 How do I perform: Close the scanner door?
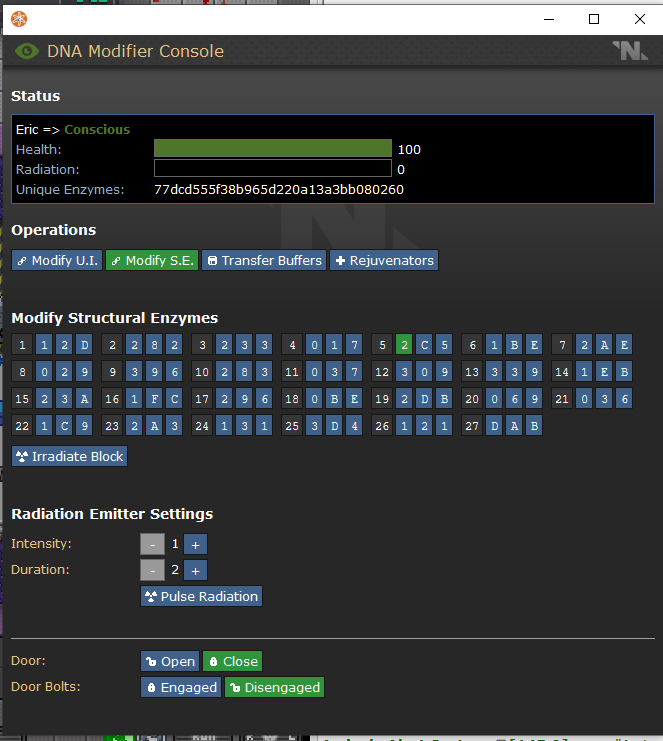[x=233, y=661]
